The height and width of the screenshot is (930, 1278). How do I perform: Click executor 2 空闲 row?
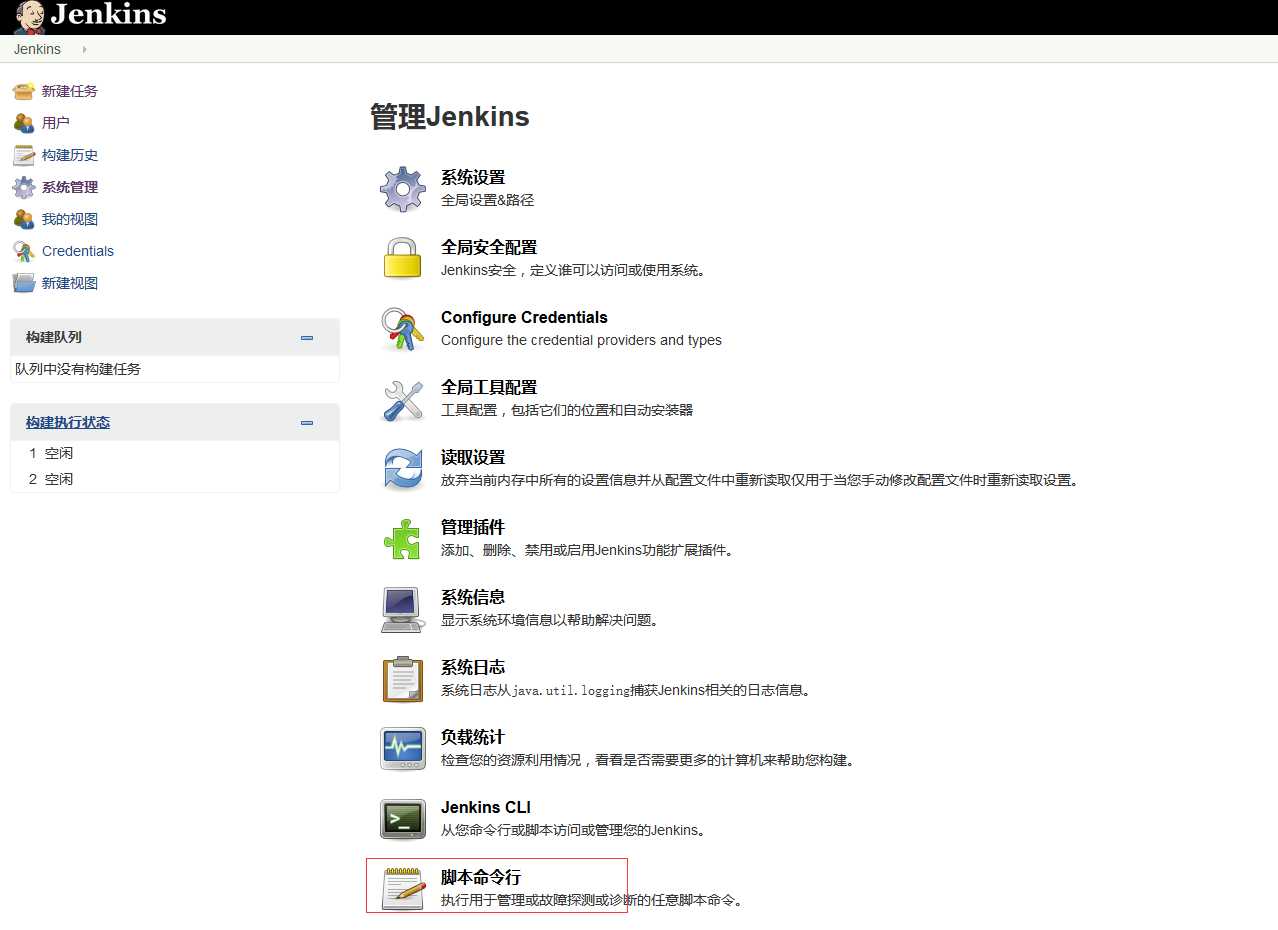point(175,479)
